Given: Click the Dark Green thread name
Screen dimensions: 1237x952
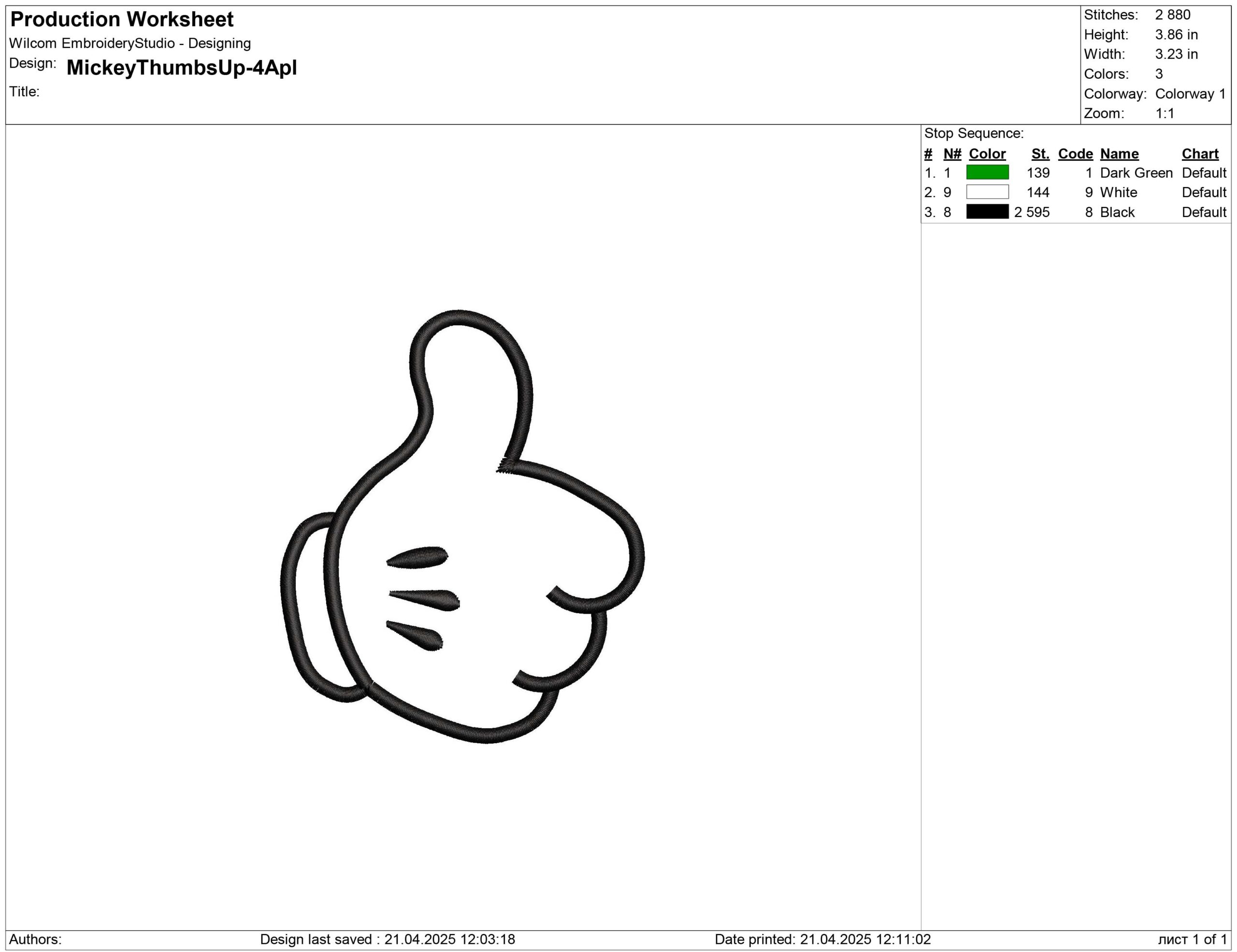Looking at the screenshot, I should pyautogui.click(x=1136, y=173).
